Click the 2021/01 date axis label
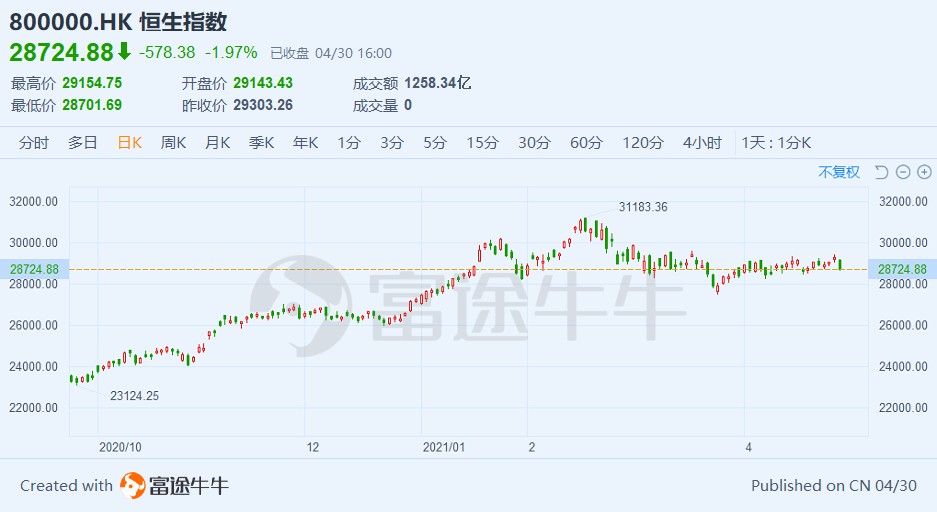Image resolution: width=937 pixels, height=512 pixels. 443,447
